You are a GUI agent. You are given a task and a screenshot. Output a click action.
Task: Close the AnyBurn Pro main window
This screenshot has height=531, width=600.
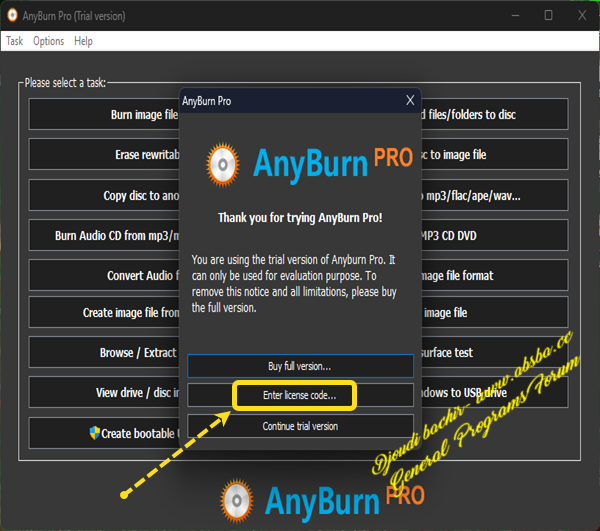582,15
